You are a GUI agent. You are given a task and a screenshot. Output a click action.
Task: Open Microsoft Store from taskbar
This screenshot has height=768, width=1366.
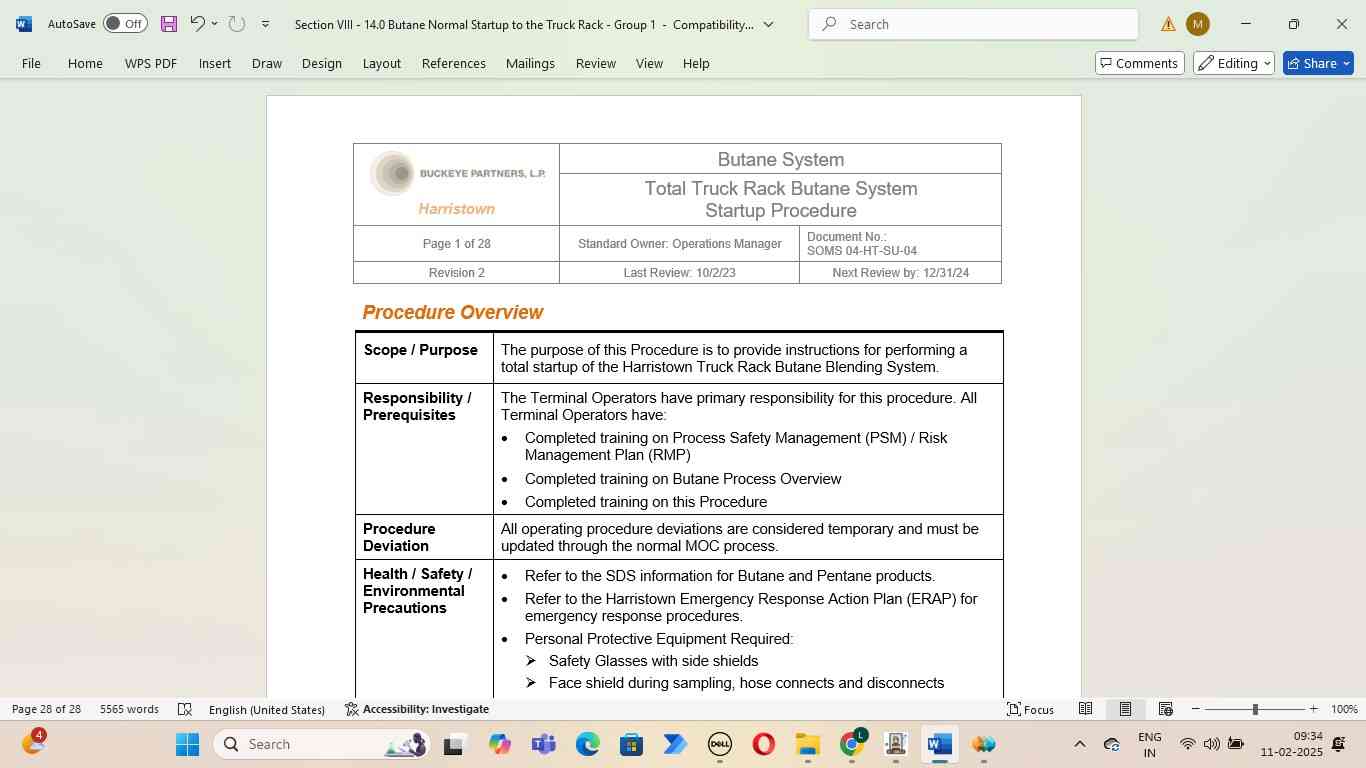click(631, 744)
